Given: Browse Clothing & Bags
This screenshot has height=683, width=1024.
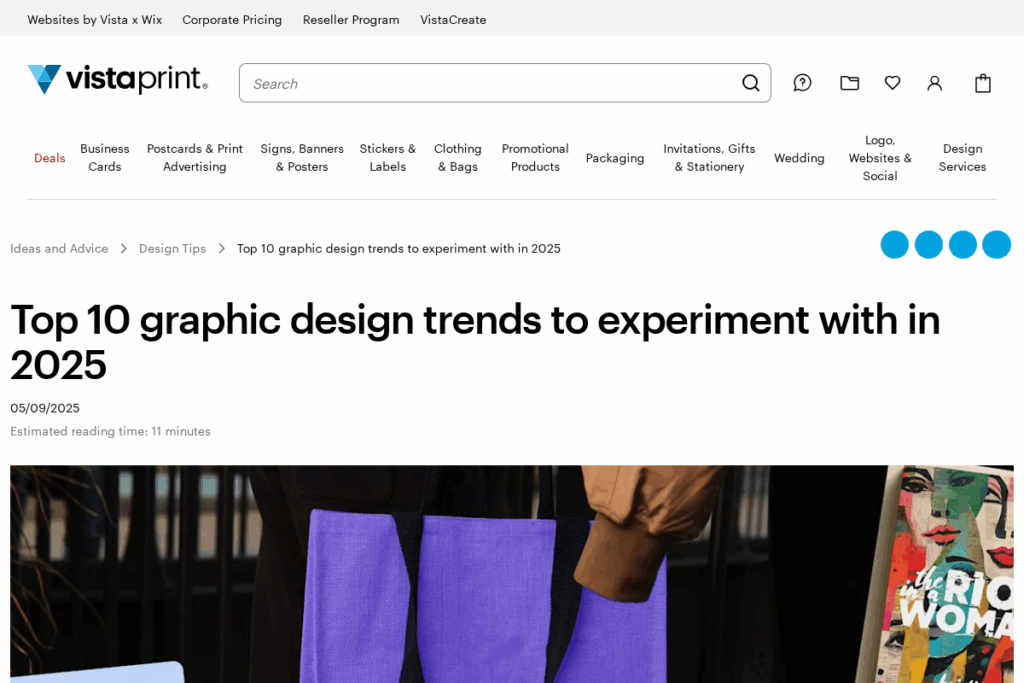Looking at the screenshot, I should tap(458, 157).
